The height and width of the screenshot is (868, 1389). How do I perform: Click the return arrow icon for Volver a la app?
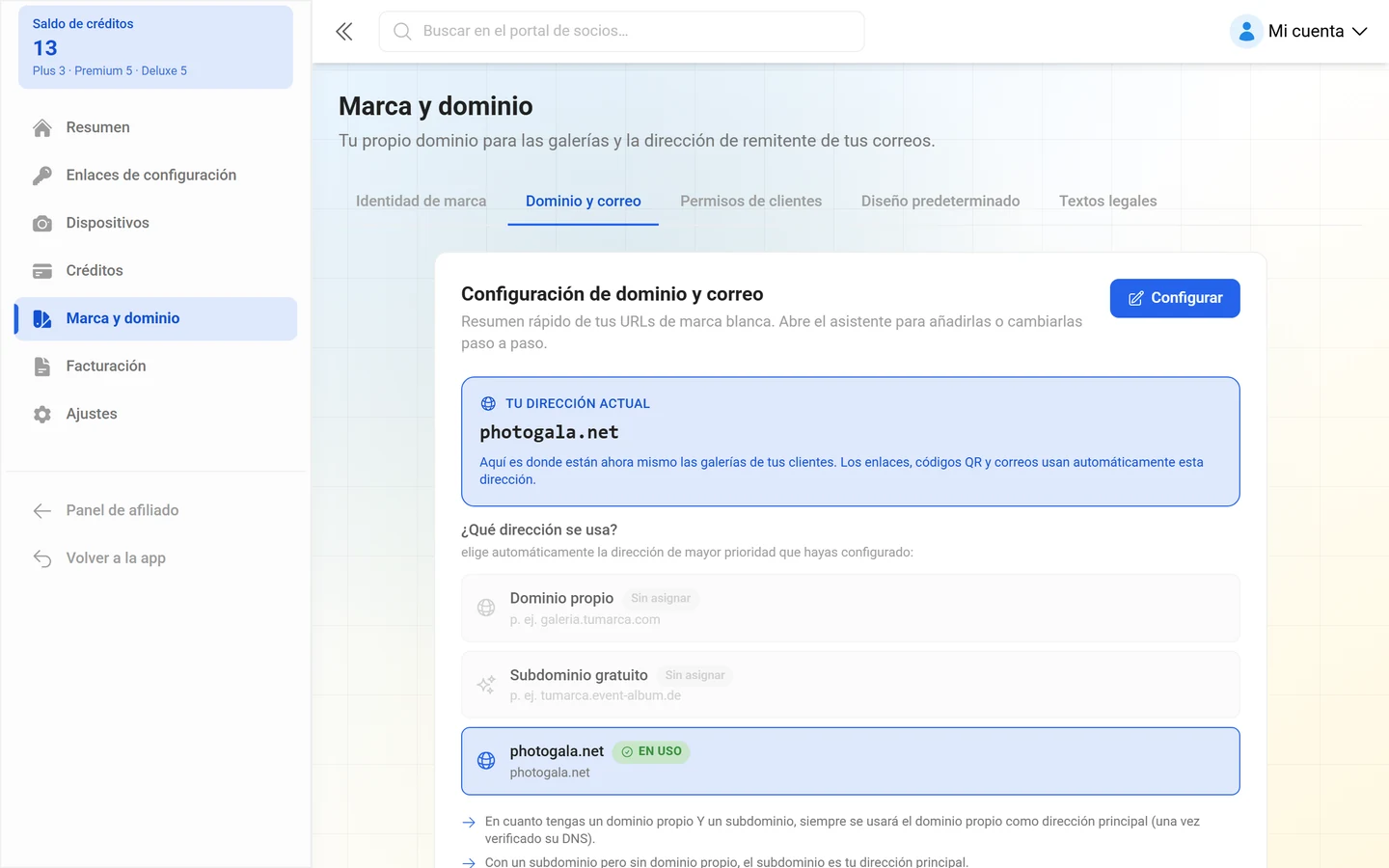point(42,558)
